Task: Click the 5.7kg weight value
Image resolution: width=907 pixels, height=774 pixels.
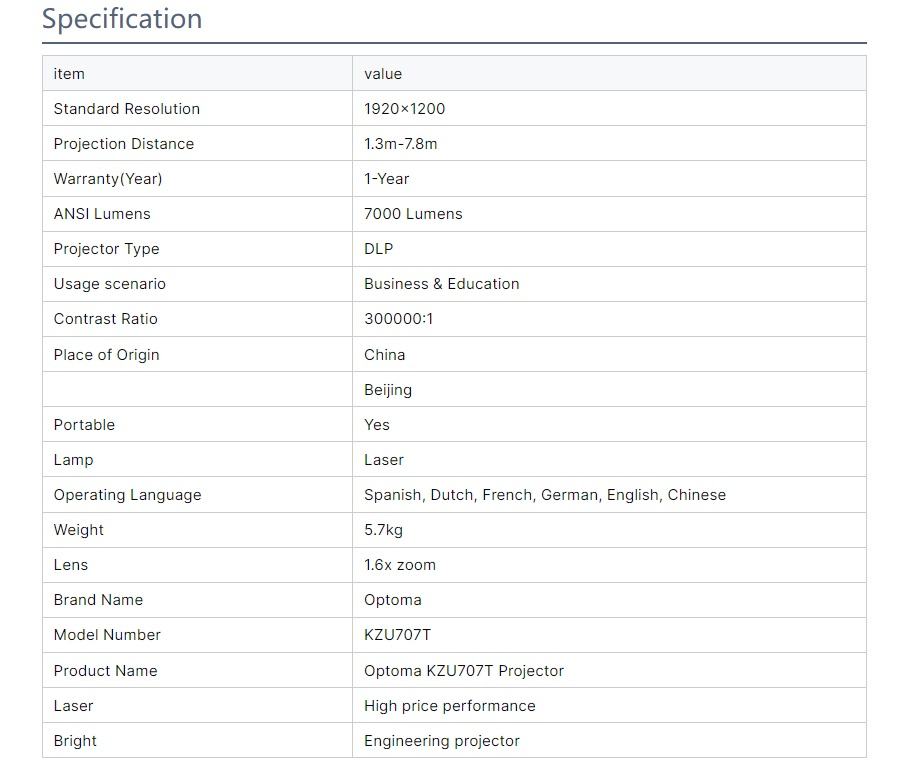Action: (383, 530)
